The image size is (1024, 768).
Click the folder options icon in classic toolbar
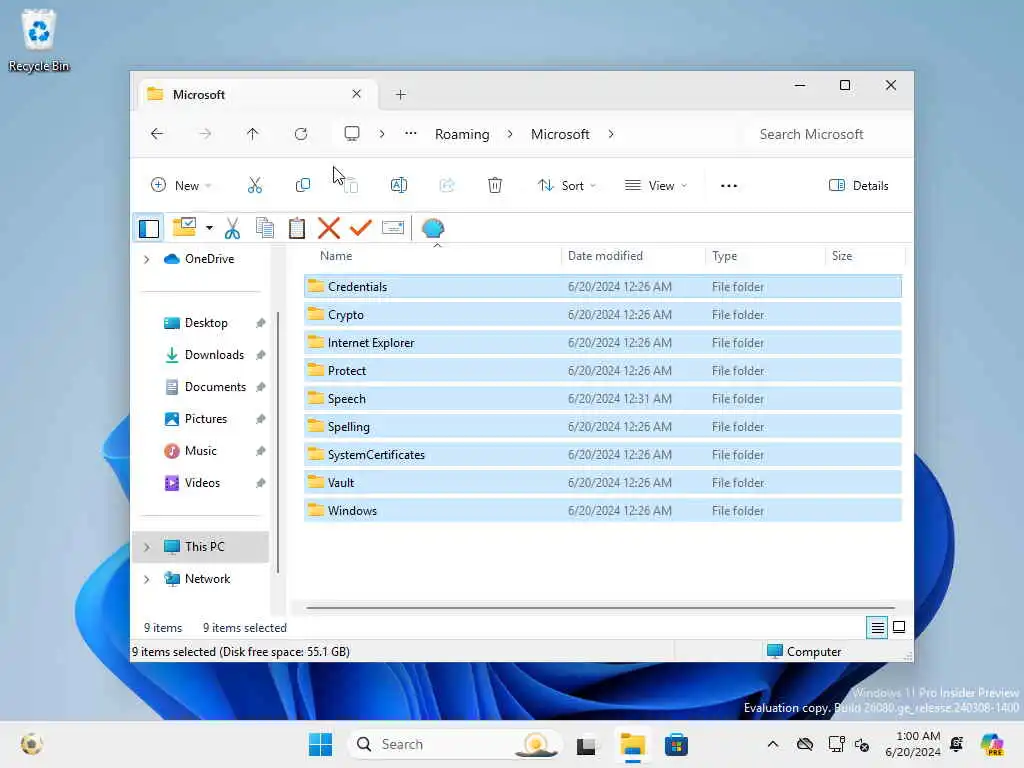pyautogui.click(x=184, y=227)
